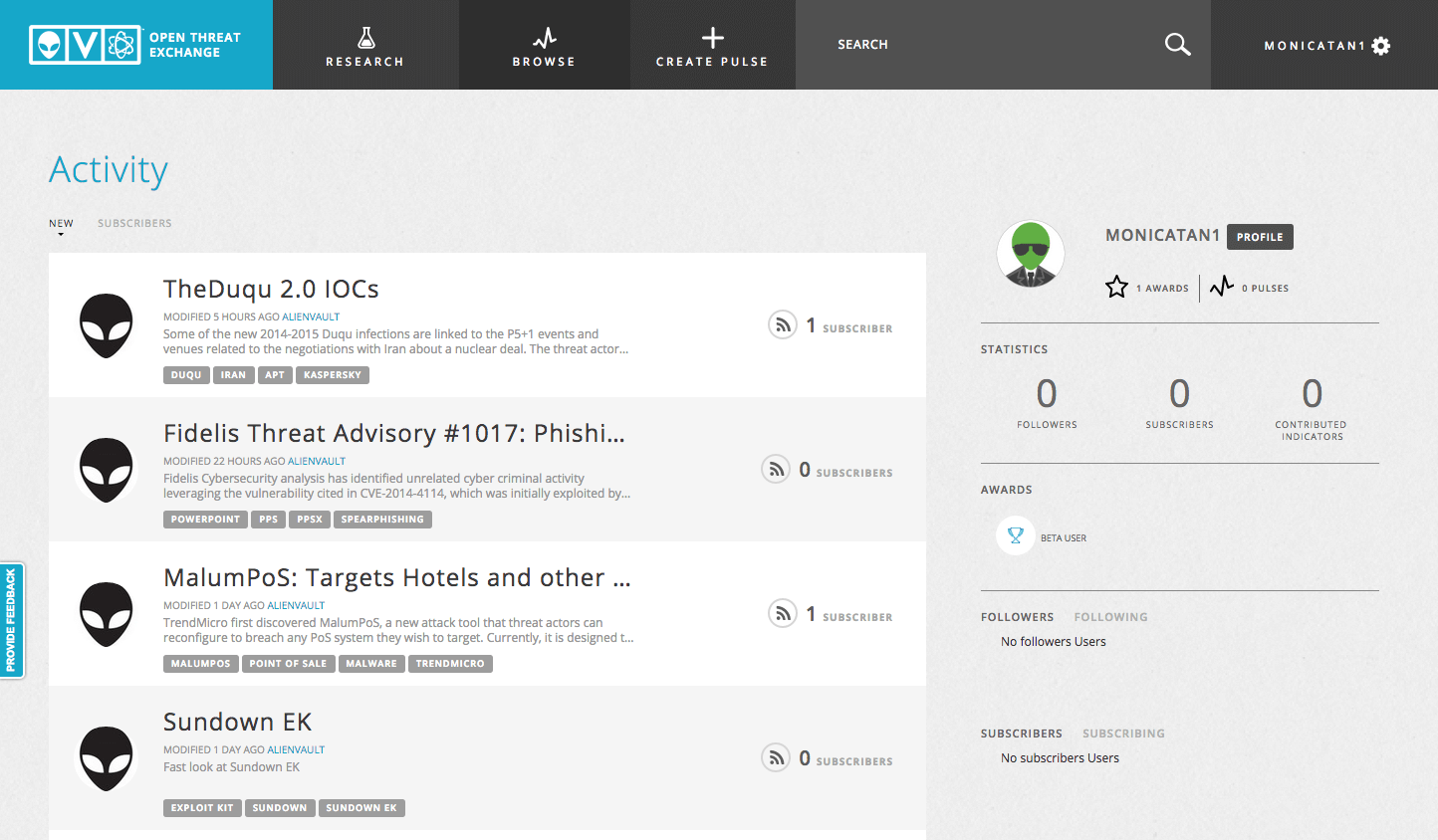Subscribe using the RSS icon on MalumPoS

tap(783, 613)
